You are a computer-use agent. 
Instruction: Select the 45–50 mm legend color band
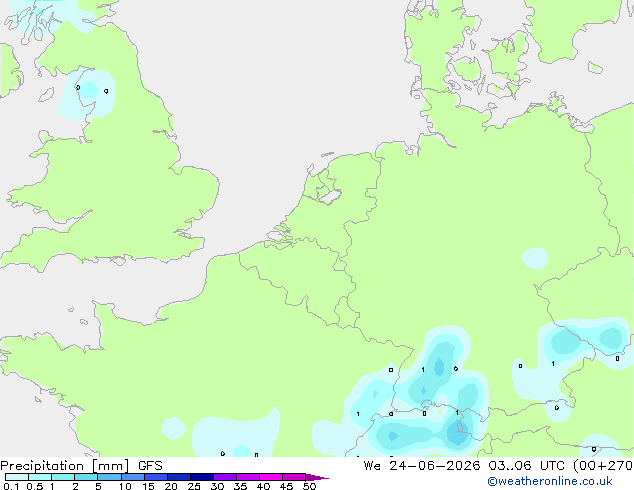click(x=294, y=477)
